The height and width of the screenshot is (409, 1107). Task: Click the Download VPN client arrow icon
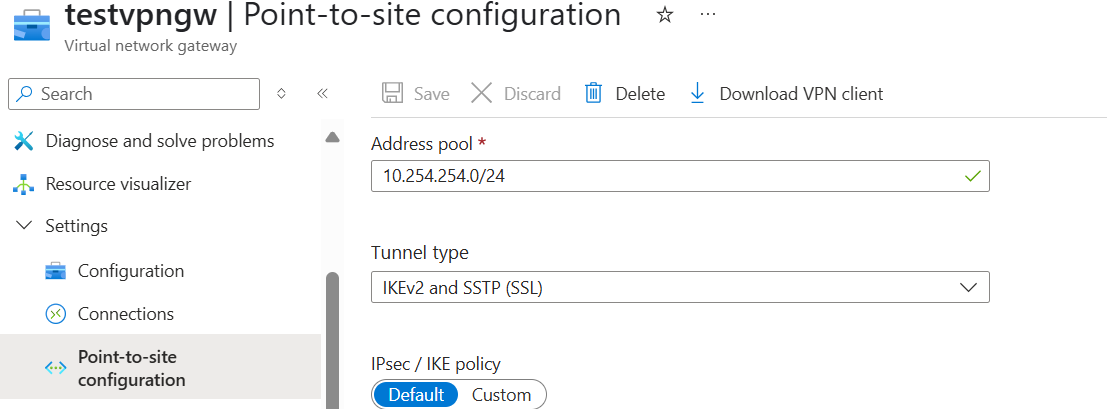[x=698, y=93]
